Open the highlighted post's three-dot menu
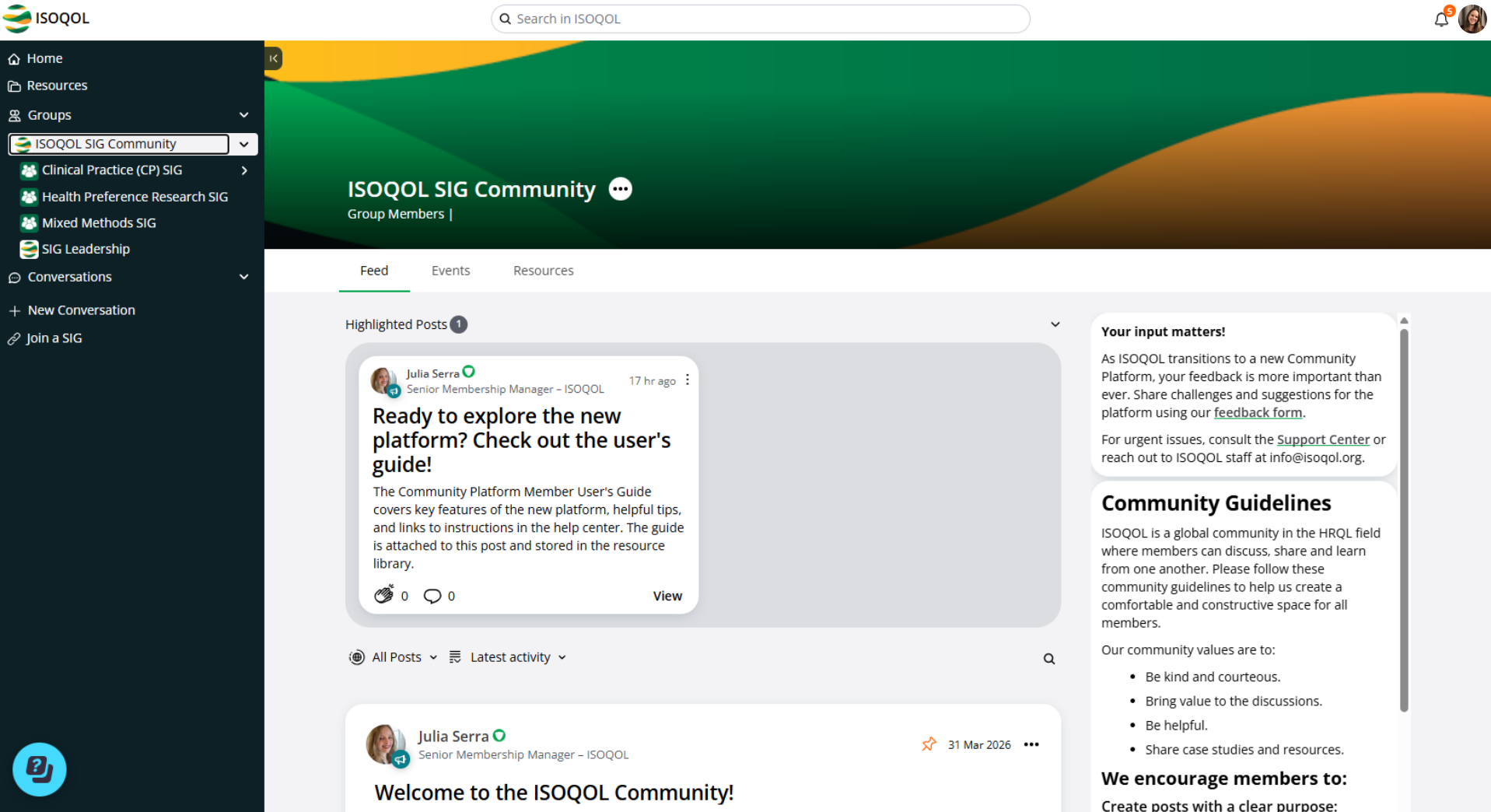1491x812 pixels. (688, 380)
